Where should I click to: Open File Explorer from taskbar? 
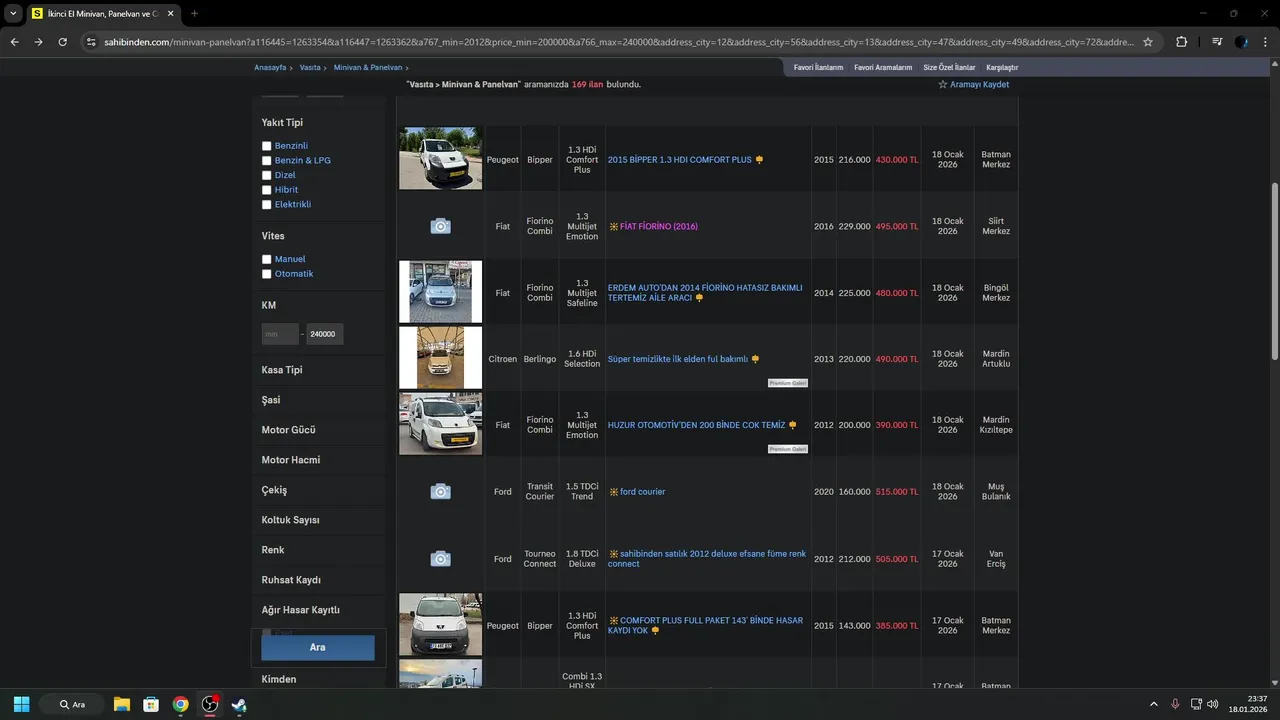click(122, 704)
